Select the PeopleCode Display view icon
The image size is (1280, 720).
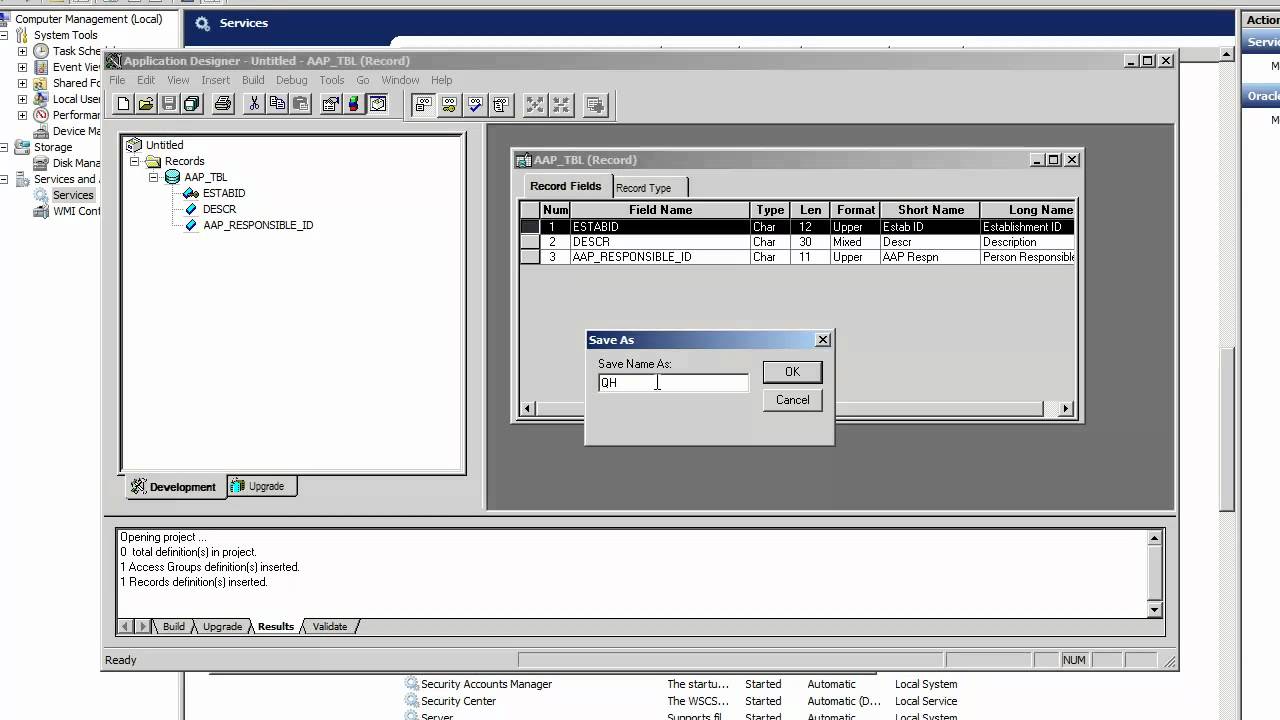click(x=502, y=104)
